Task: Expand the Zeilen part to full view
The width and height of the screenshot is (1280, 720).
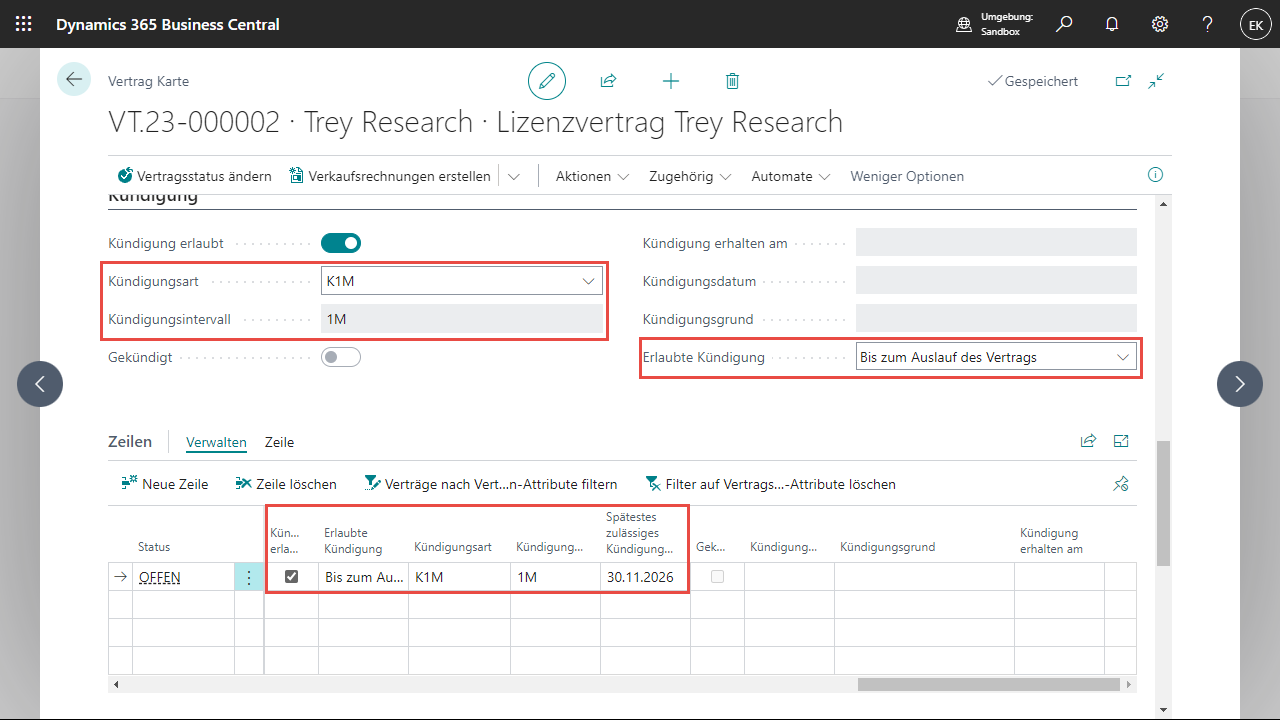Action: 1121,441
